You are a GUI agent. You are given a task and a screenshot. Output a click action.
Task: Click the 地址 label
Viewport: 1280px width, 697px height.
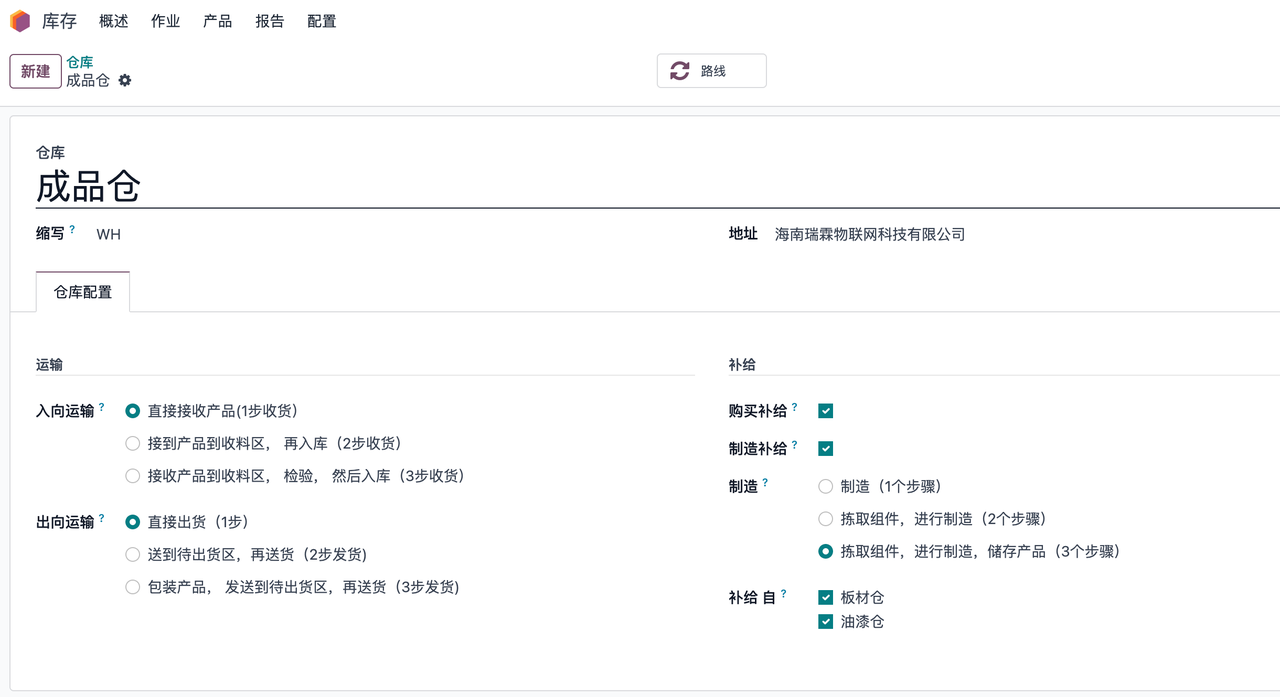[x=743, y=234]
